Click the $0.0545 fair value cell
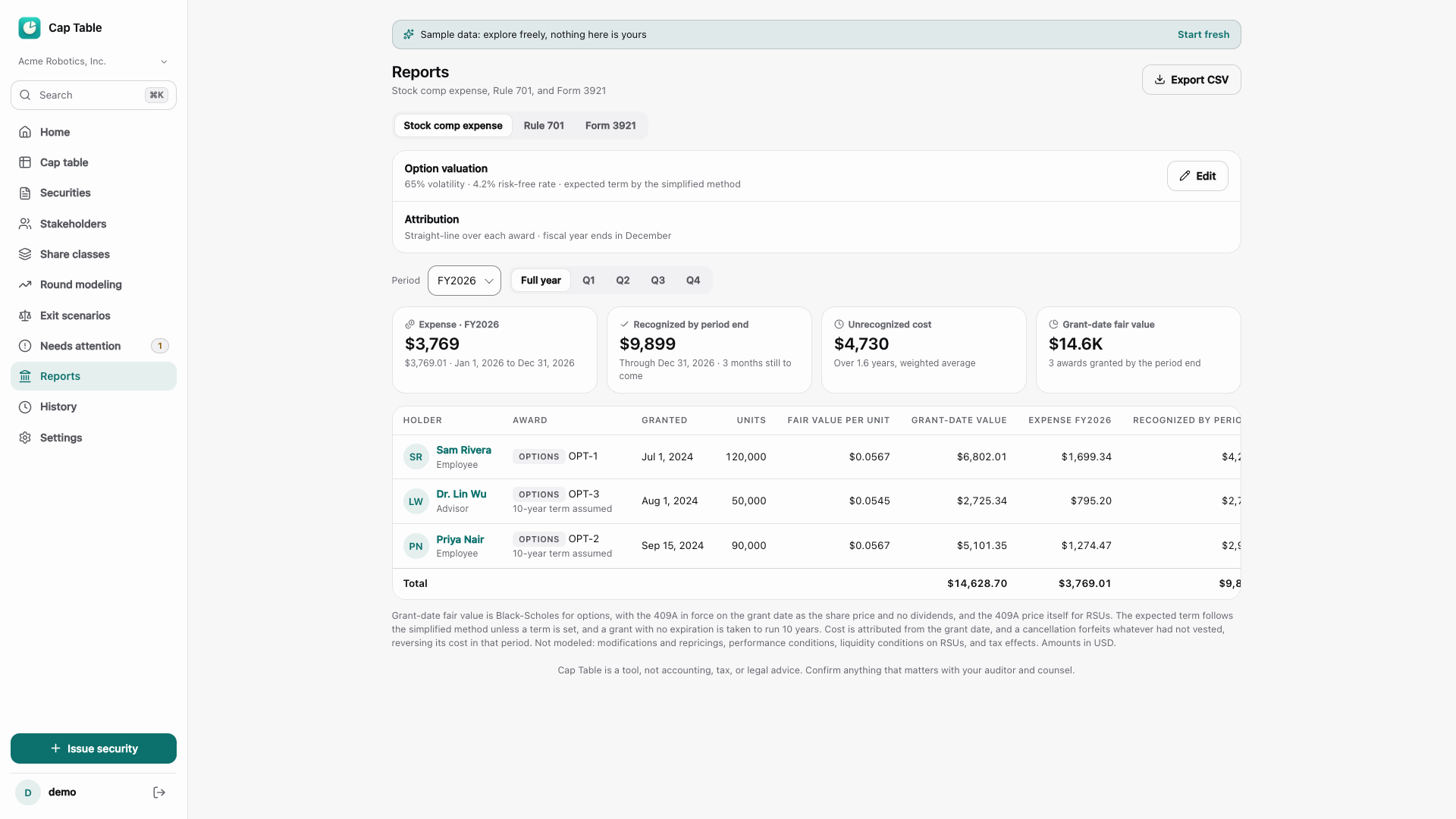The width and height of the screenshot is (1456, 819). point(870,501)
